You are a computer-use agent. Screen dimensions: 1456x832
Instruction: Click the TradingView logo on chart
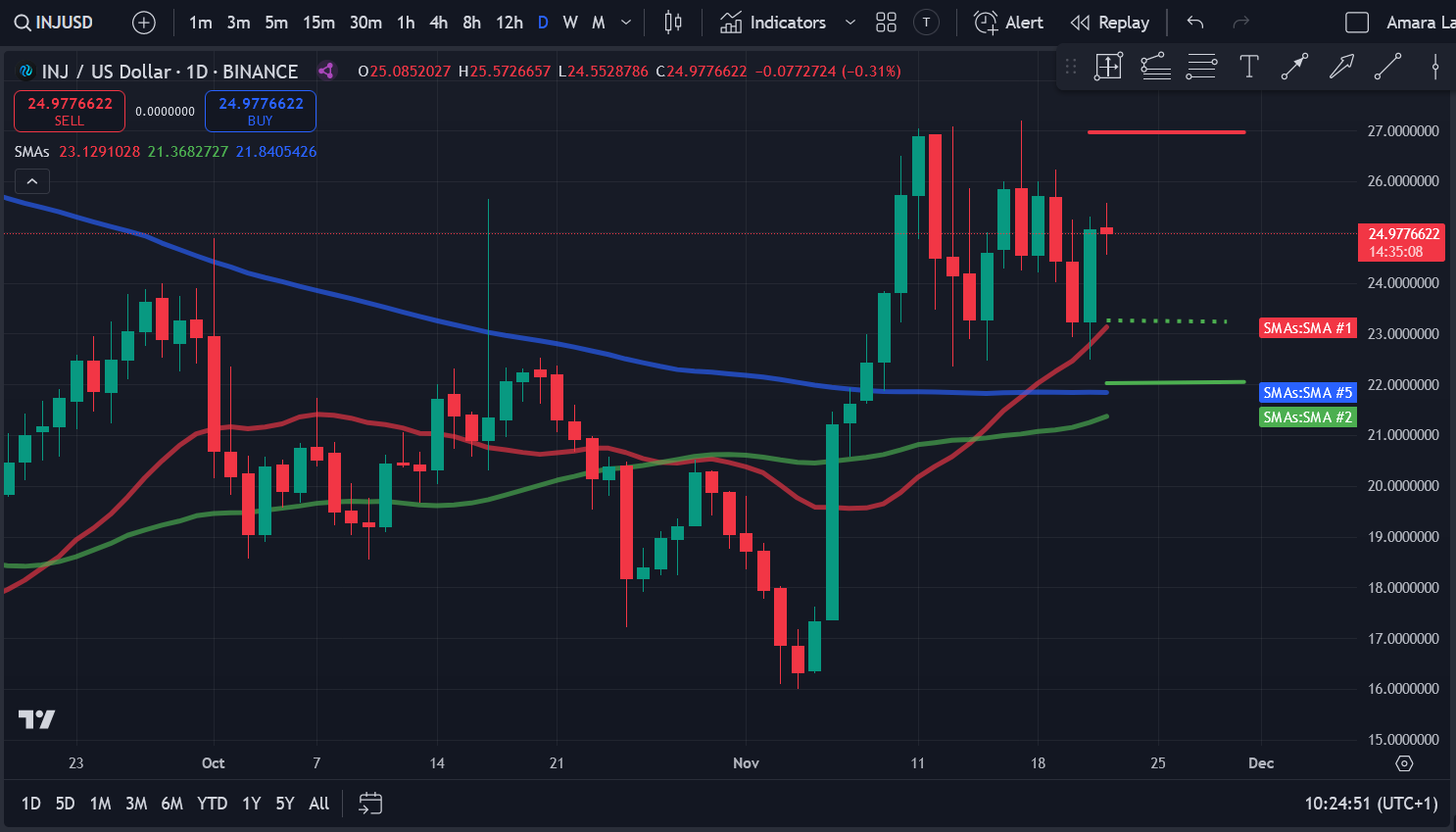pyautogui.click(x=36, y=719)
